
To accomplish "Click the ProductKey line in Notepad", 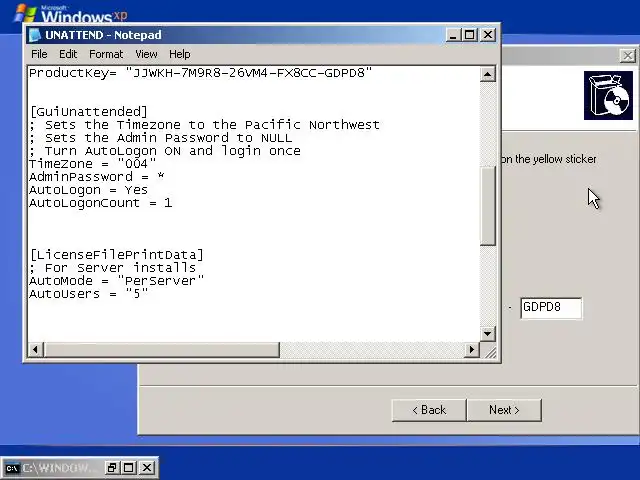I will (x=200, y=73).
